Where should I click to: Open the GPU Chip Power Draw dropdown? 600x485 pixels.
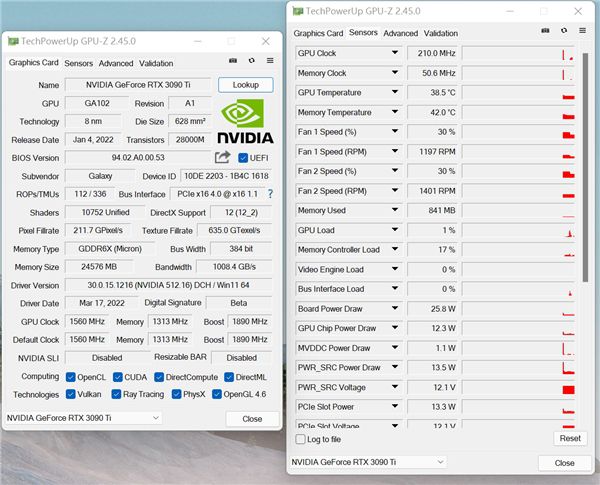tap(395, 328)
